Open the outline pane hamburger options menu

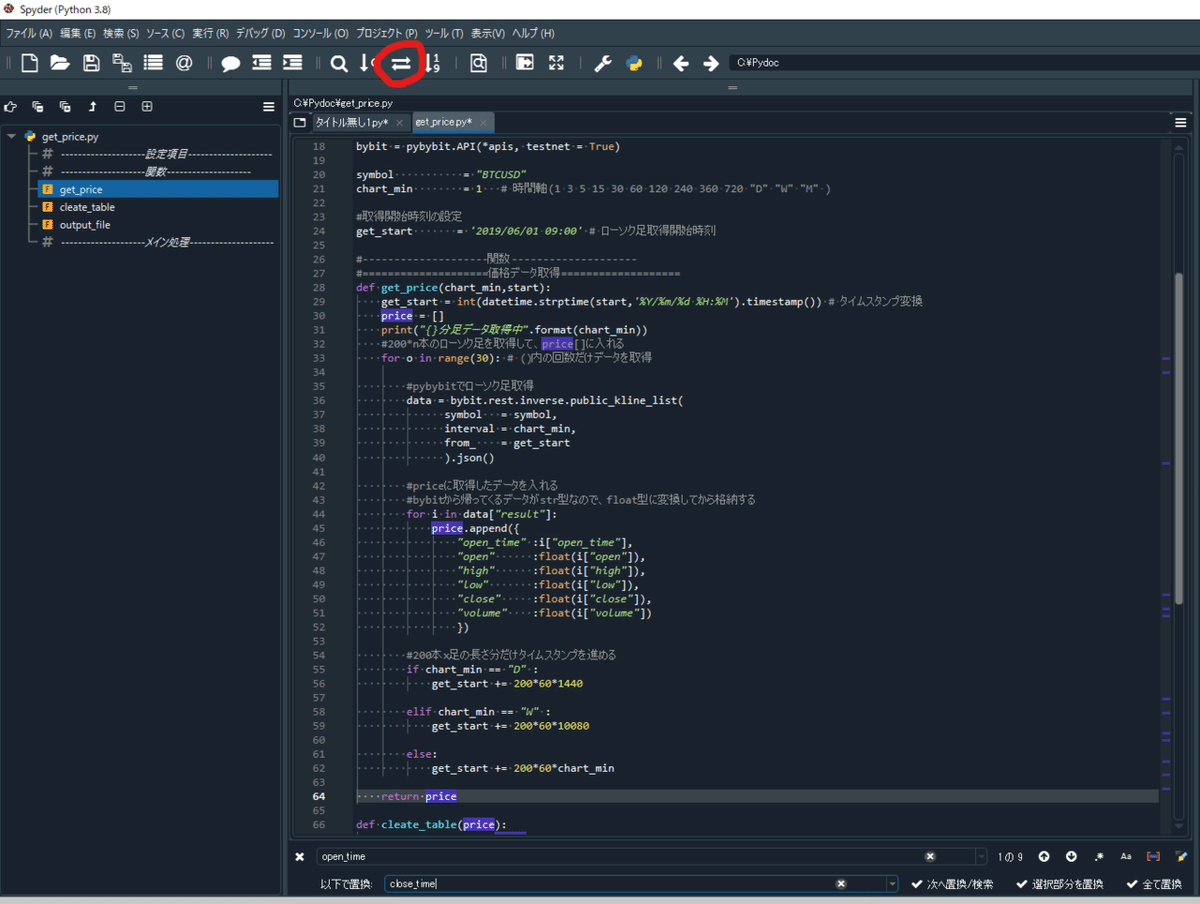coord(268,107)
